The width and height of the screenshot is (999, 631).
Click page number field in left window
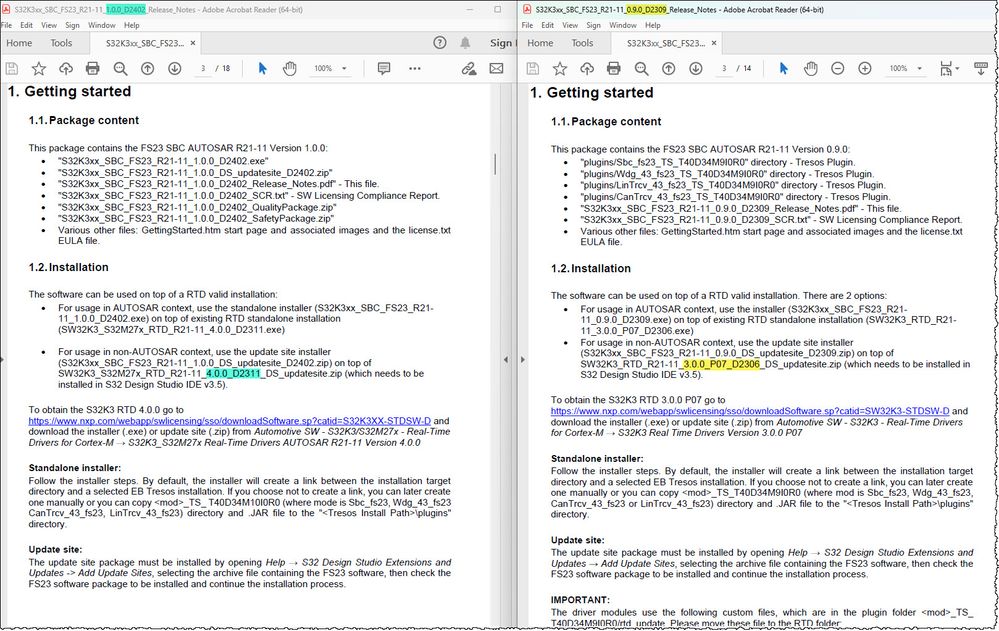pos(203,68)
